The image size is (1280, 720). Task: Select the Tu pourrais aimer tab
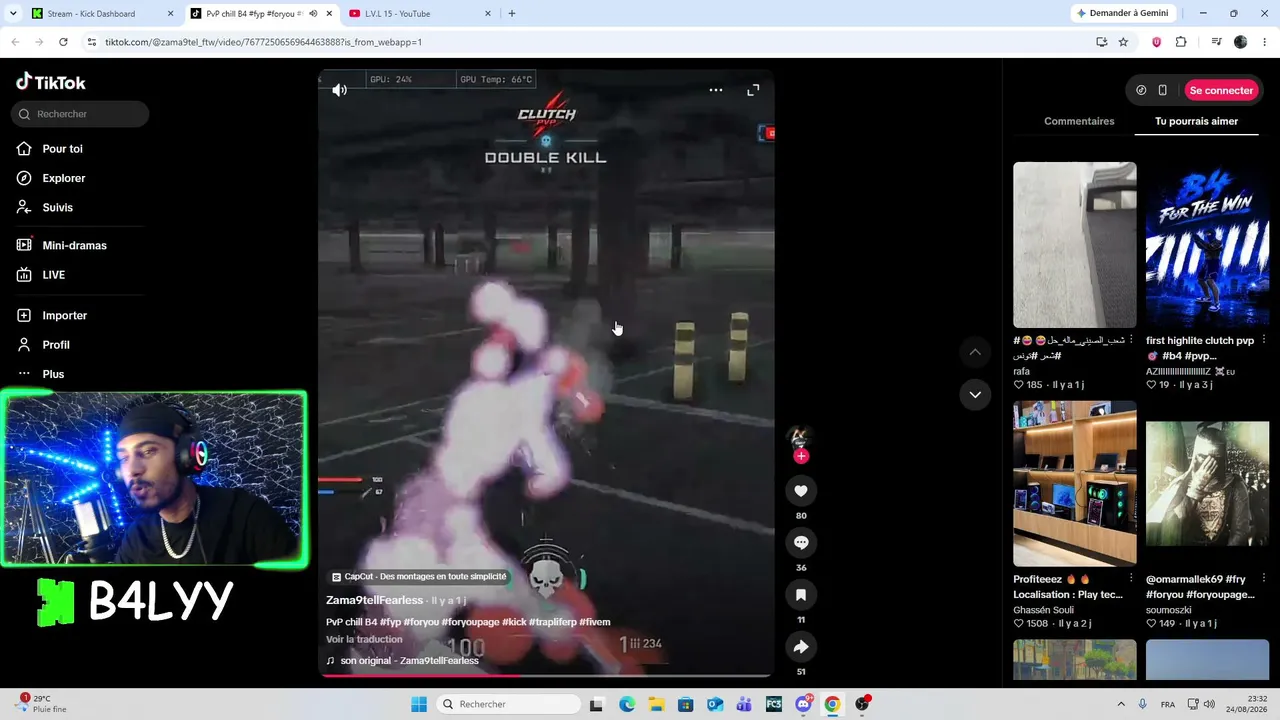pos(1196,121)
